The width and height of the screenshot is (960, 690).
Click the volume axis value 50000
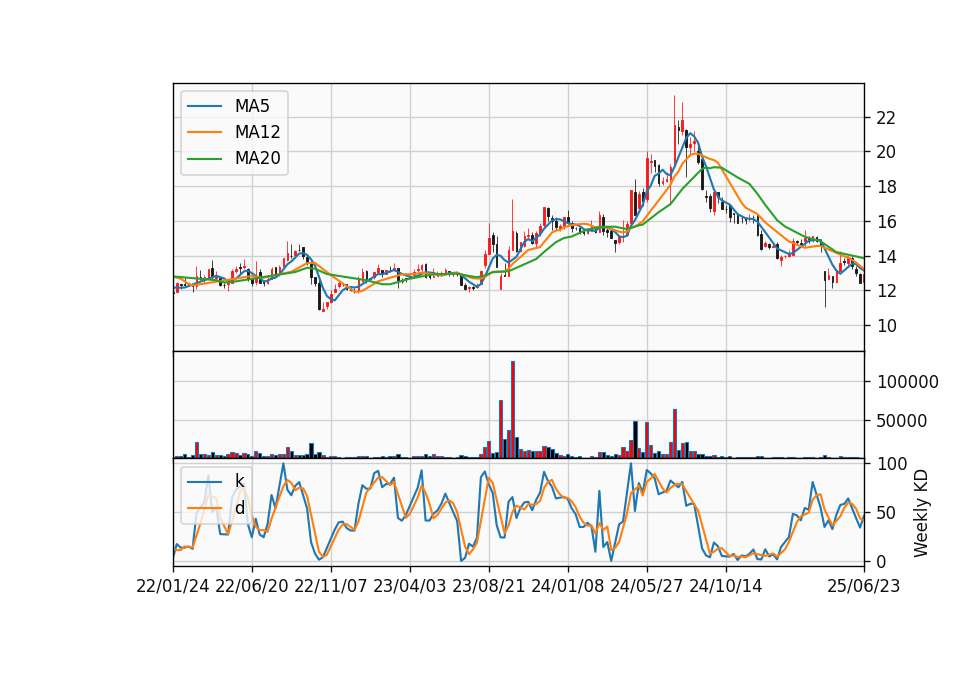(x=902, y=421)
